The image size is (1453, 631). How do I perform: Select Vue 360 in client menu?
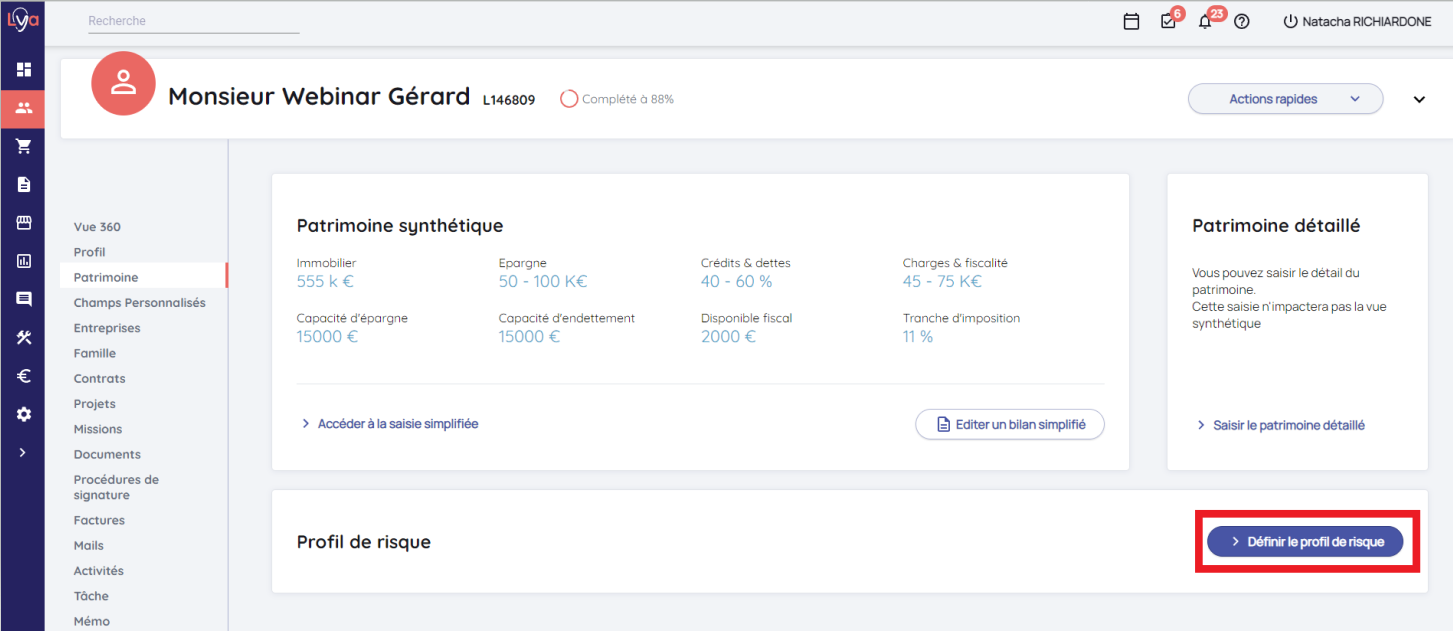[x=97, y=227]
